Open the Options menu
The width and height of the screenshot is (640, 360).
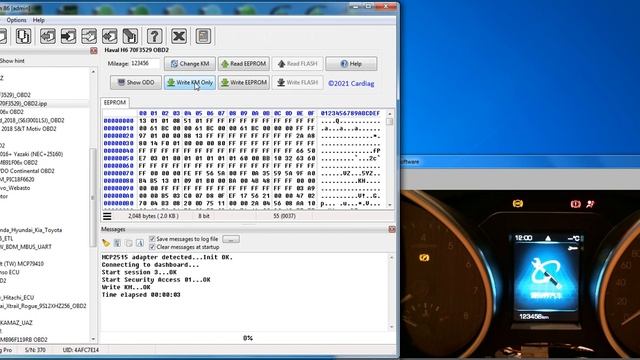coord(16,20)
